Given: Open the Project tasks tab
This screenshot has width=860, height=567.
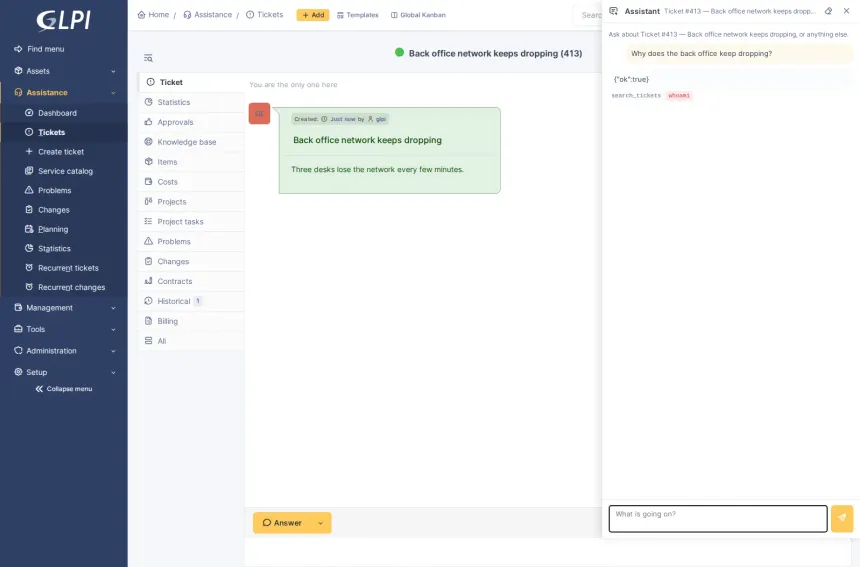Looking at the screenshot, I should coord(191,222).
